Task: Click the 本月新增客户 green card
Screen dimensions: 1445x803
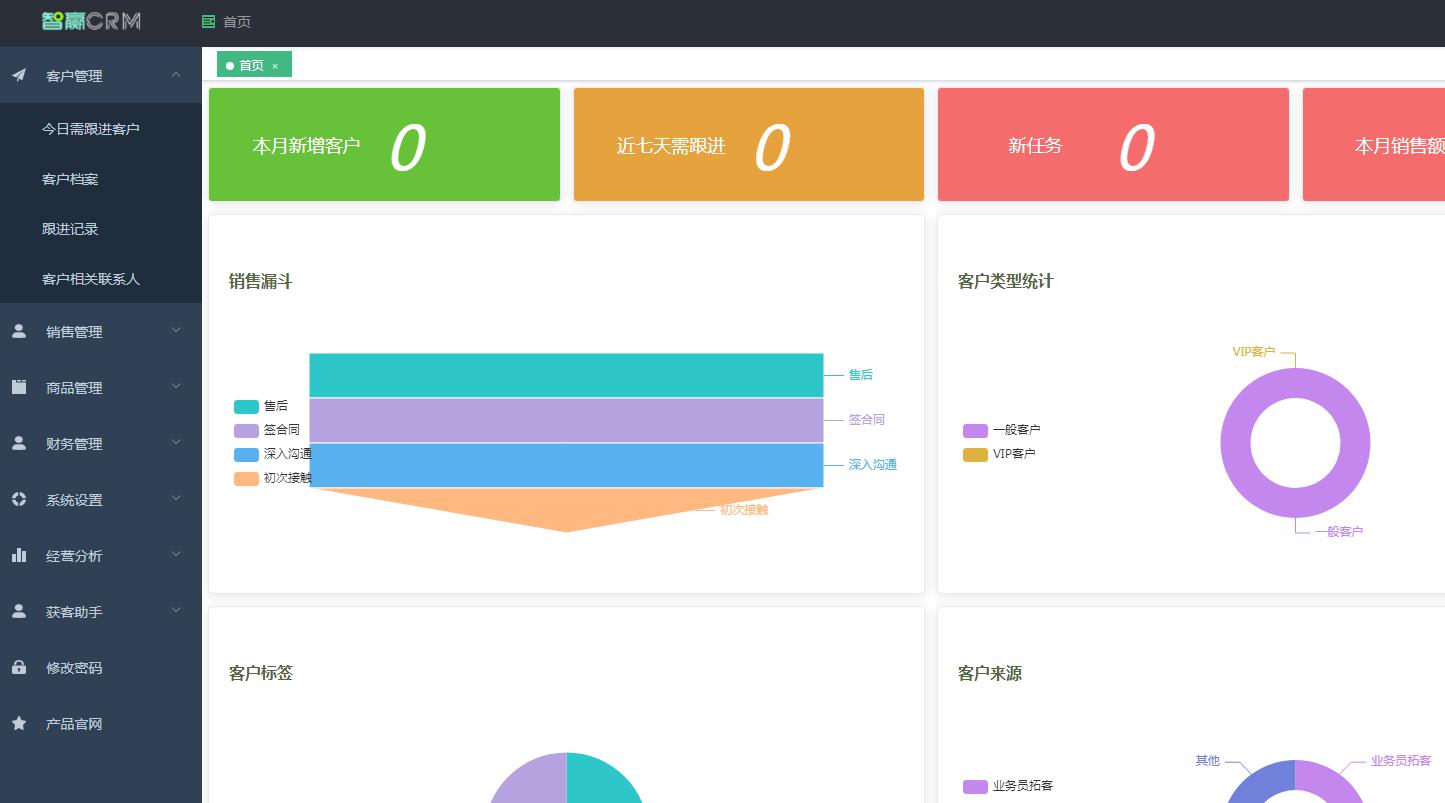Action: point(384,145)
